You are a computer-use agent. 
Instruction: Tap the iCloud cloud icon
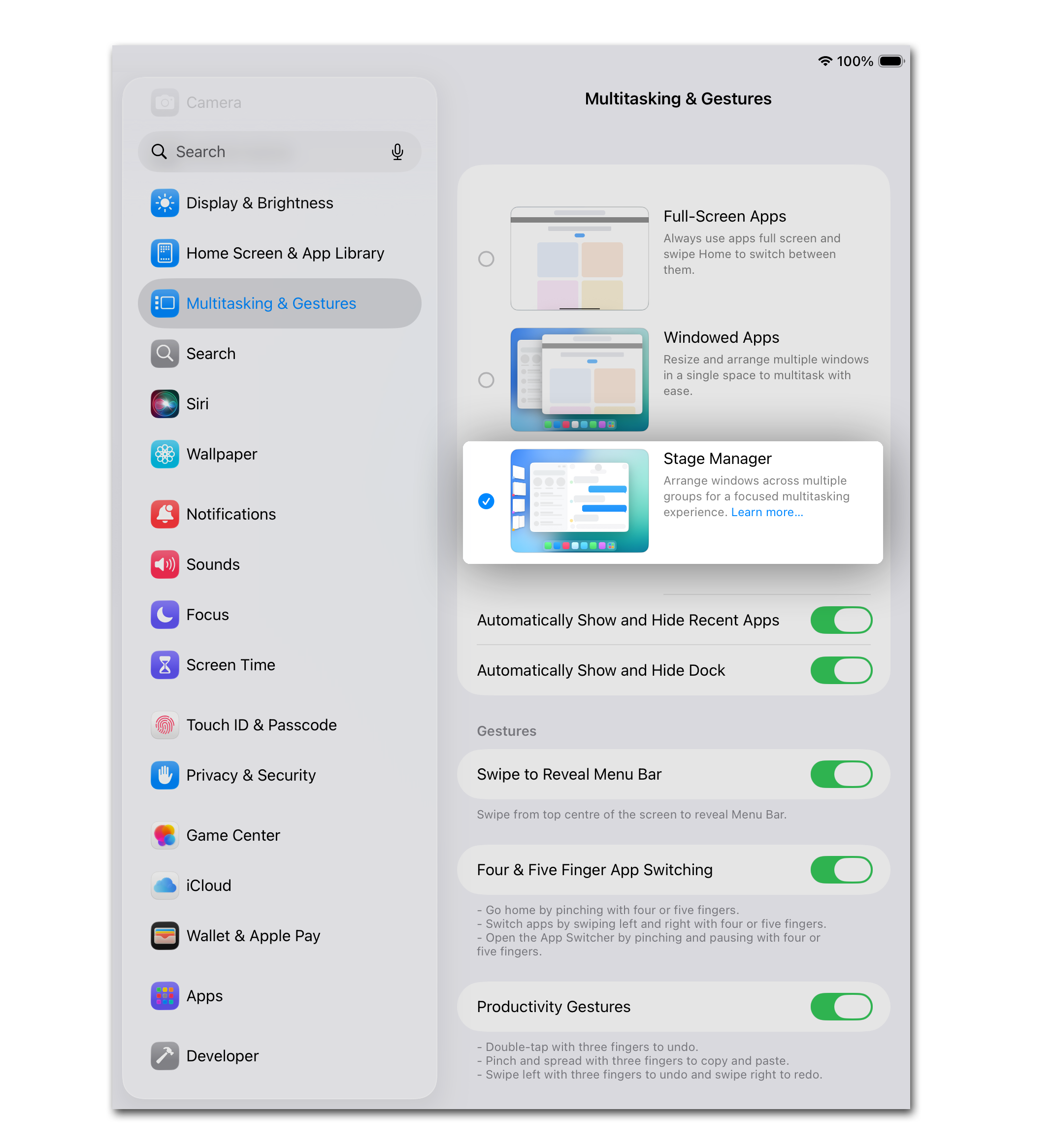tap(165, 886)
